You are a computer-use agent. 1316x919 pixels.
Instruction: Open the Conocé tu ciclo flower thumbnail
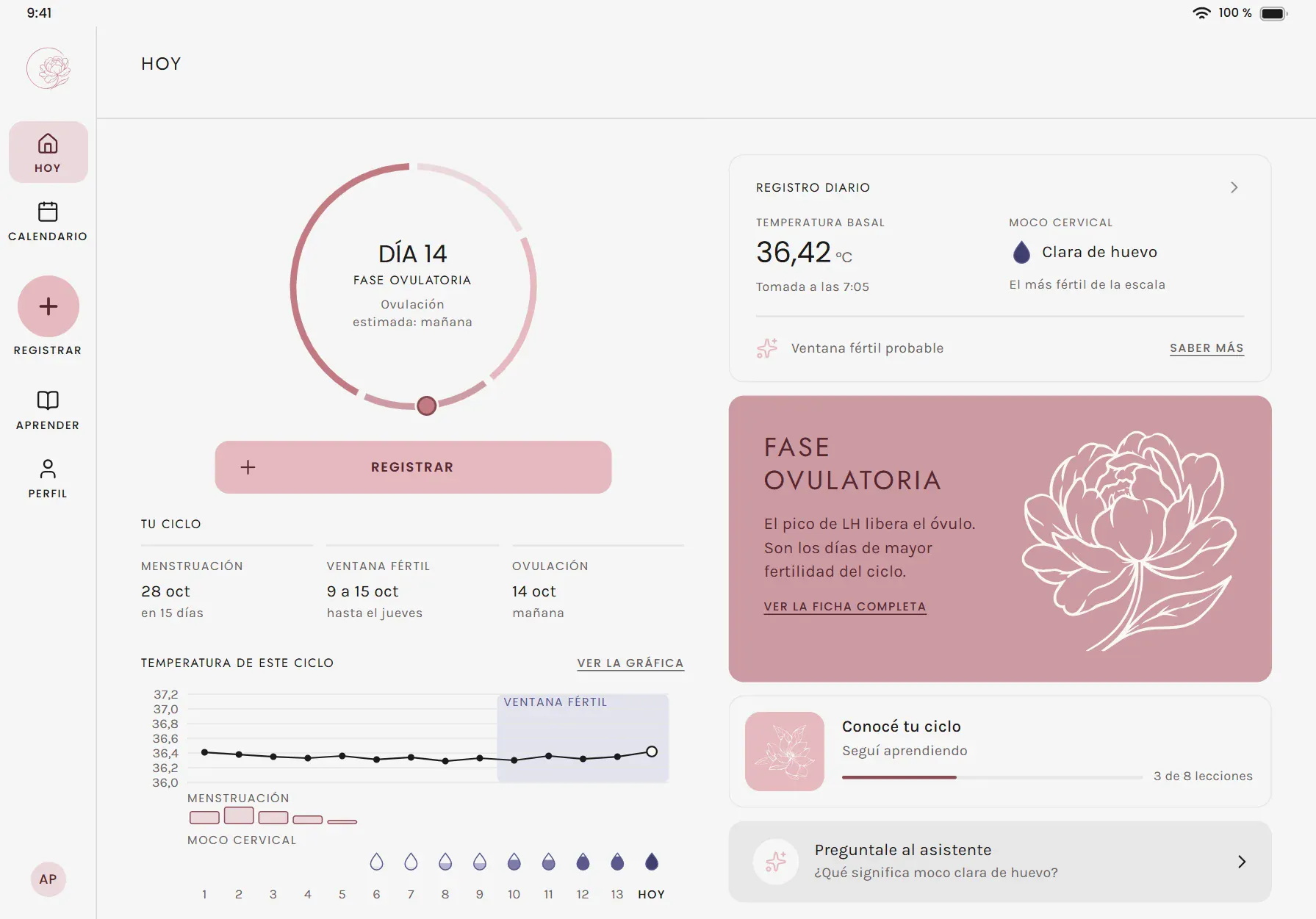coord(785,752)
